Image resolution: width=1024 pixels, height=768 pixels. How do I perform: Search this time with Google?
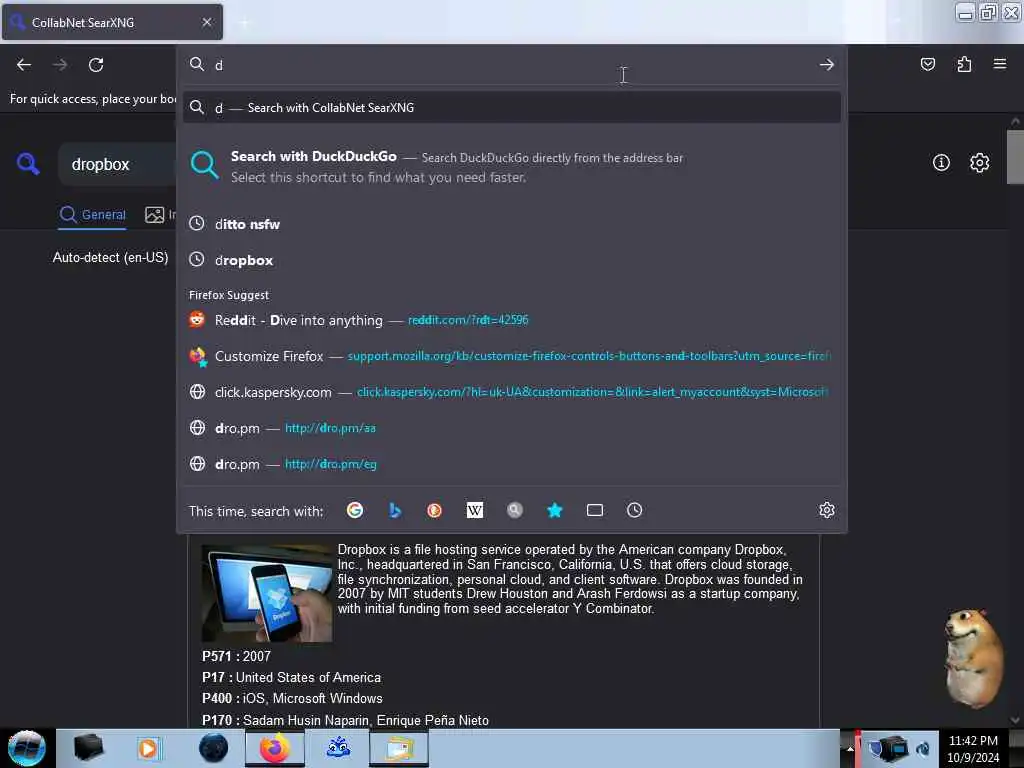pos(355,510)
